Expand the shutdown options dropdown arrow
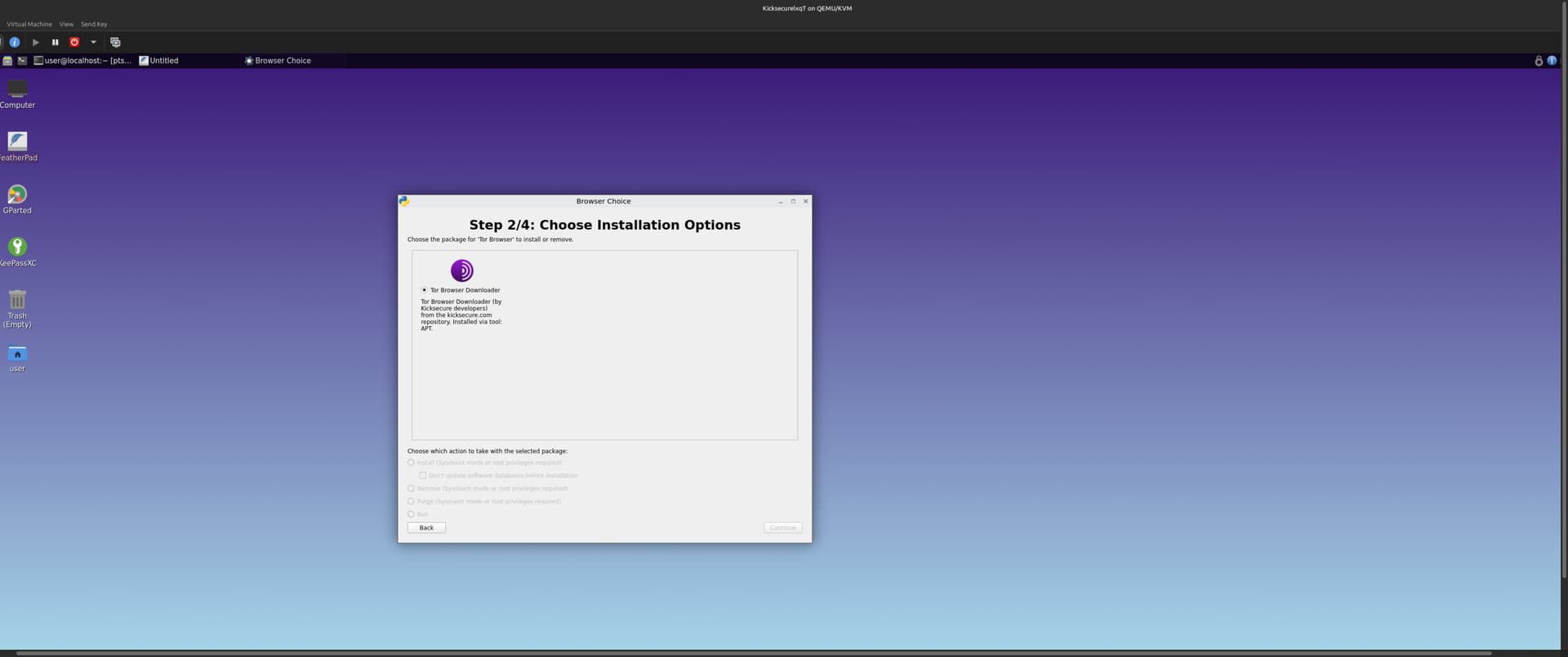The width and height of the screenshot is (1568, 657). (x=93, y=42)
